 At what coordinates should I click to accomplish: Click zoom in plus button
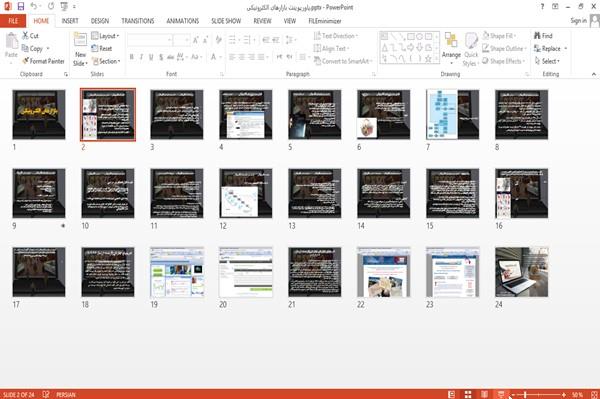pos(564,394)
